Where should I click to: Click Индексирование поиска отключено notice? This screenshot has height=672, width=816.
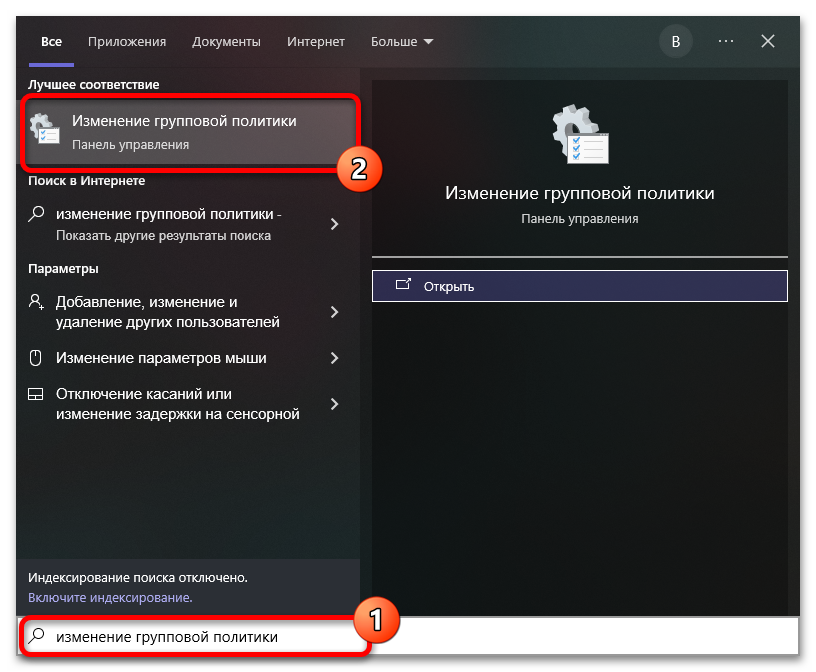(x=138, y=578)
